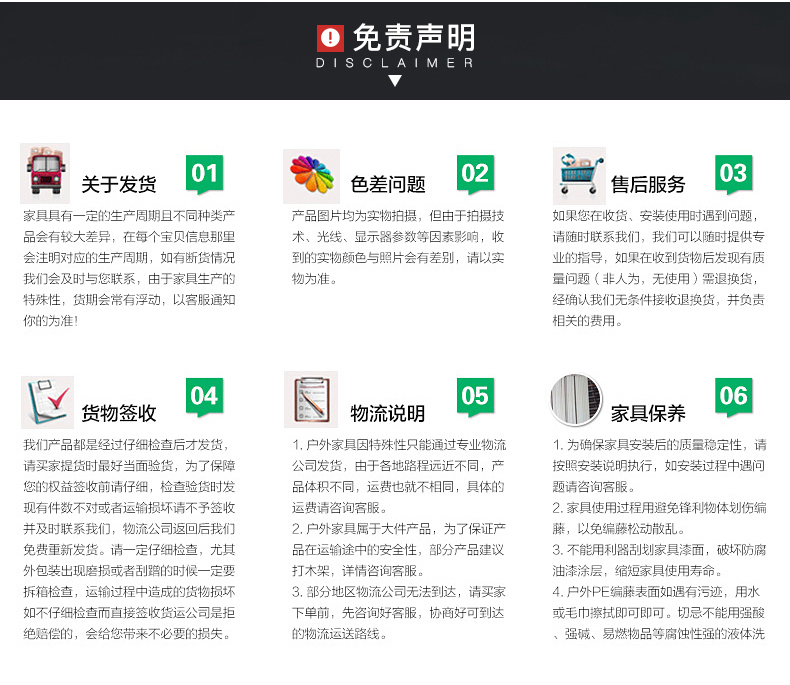The height and width of the screenshot is (685, 790).
Task: Click the 货物签收 heading
Action: [x=119, y=413]
